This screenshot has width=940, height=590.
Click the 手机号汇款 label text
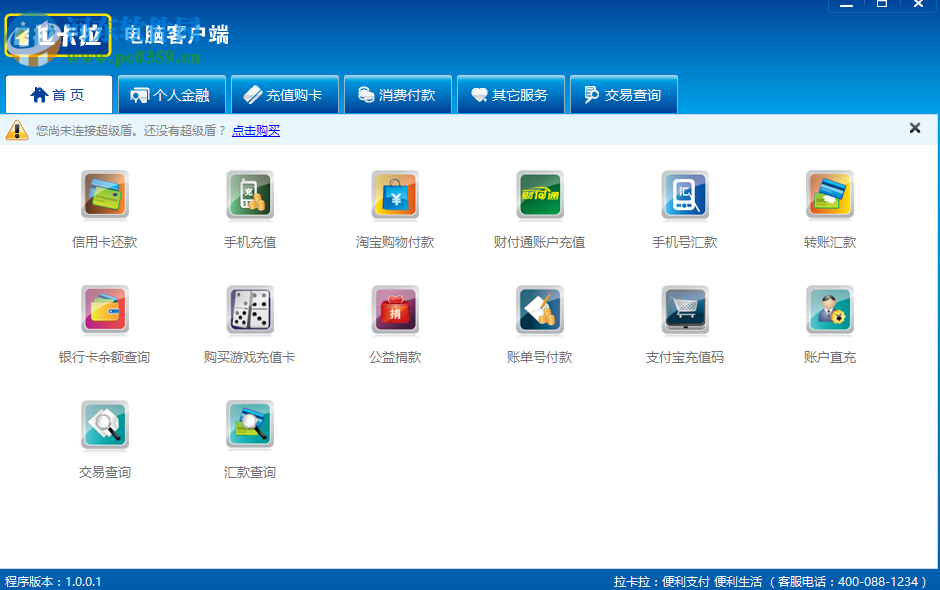685,242
